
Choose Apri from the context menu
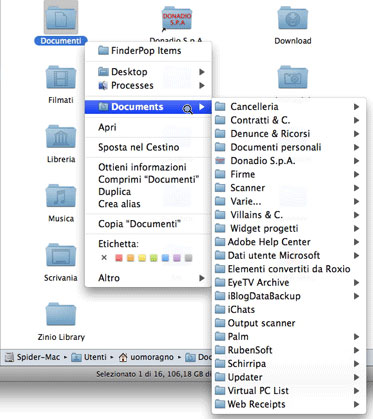point(148,127)
